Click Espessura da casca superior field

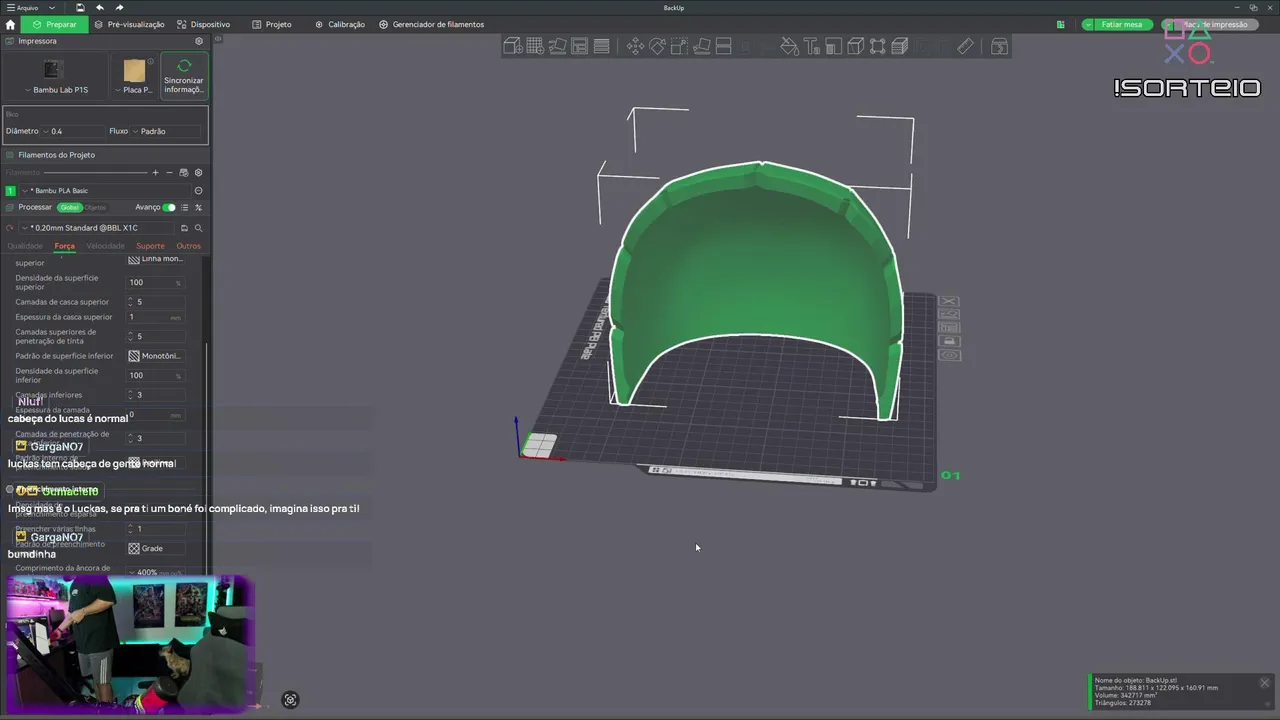pos(155,317)
